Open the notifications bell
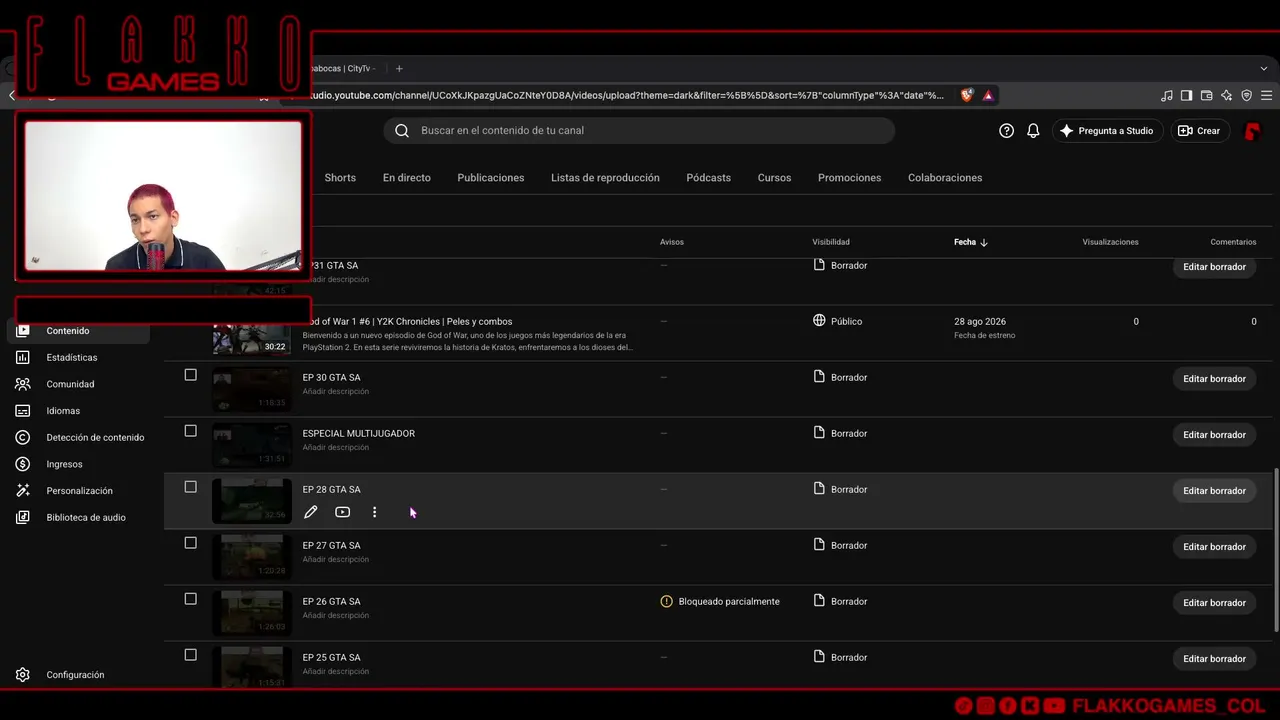Screen dimensions: 1280x720 pos(1034,130)
